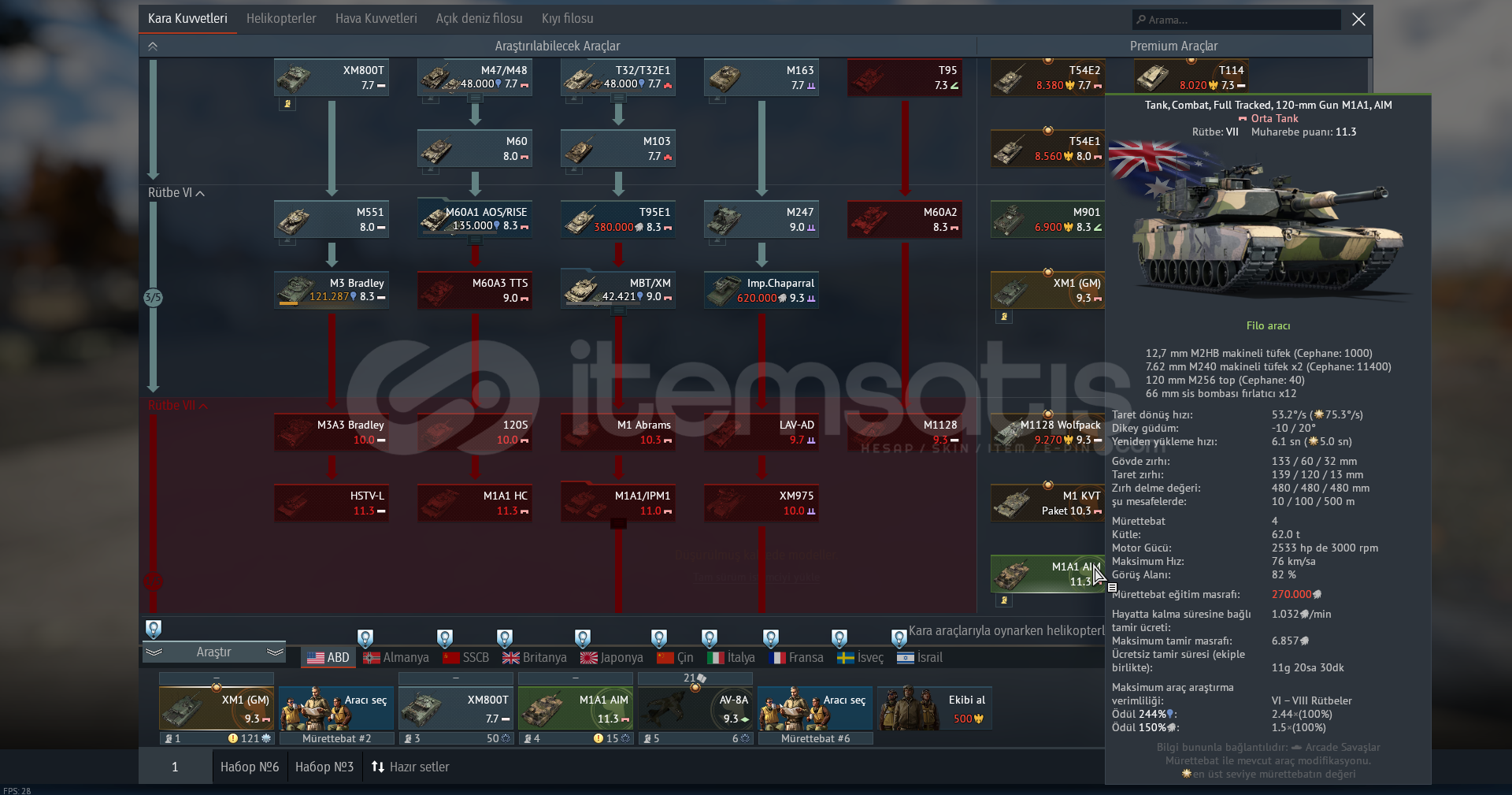Select XM1 (GM) crew slot 1
Image resolution: width=1512 pixels, height=795 pixels.
click(x=217, y=708)
